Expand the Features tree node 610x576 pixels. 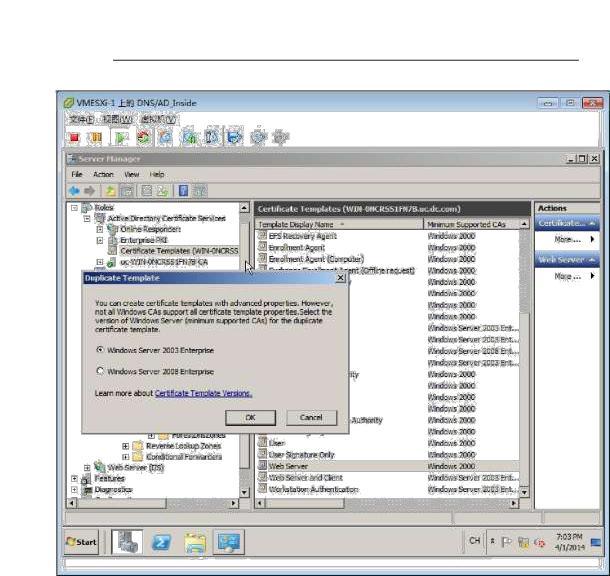[74, 478]
